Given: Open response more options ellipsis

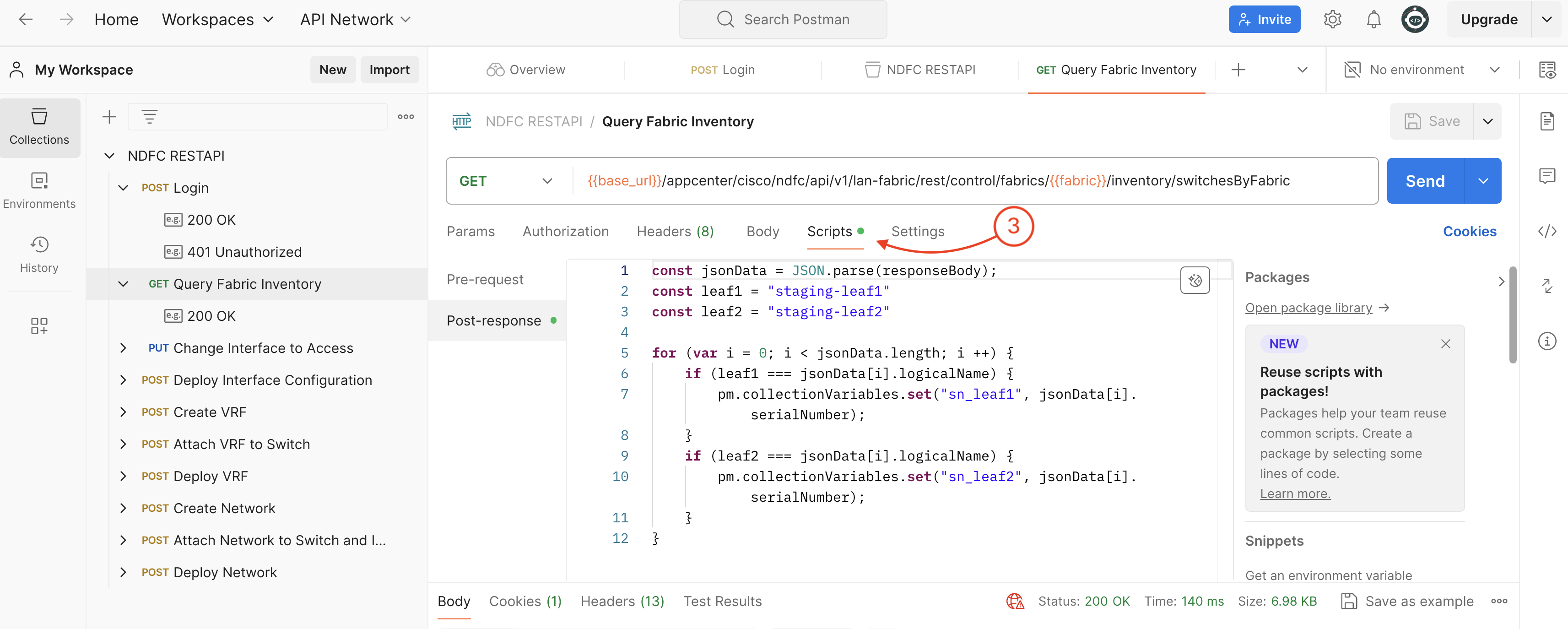Looking at the screenshot, I should pos(1499,601).
